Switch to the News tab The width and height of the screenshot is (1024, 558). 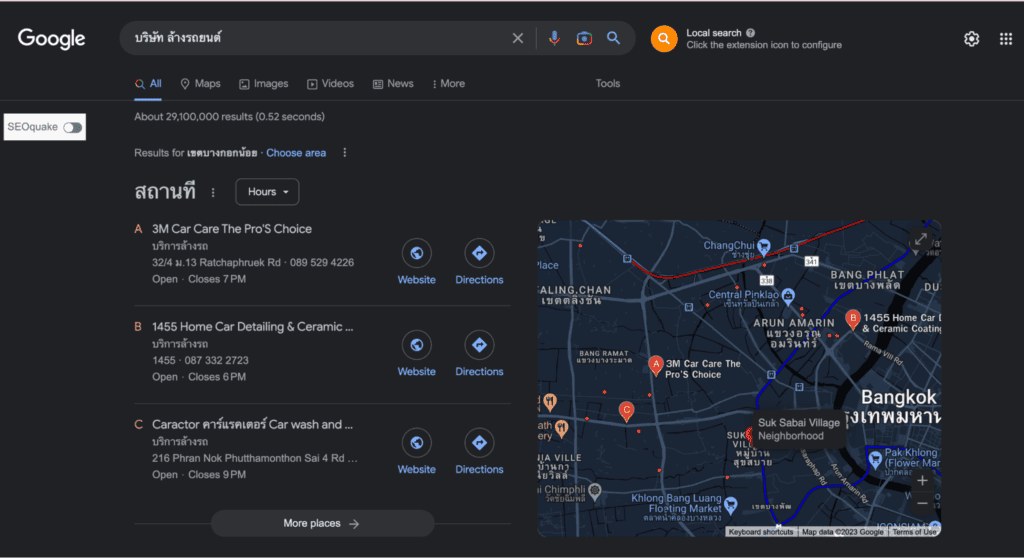coord(393,84)
